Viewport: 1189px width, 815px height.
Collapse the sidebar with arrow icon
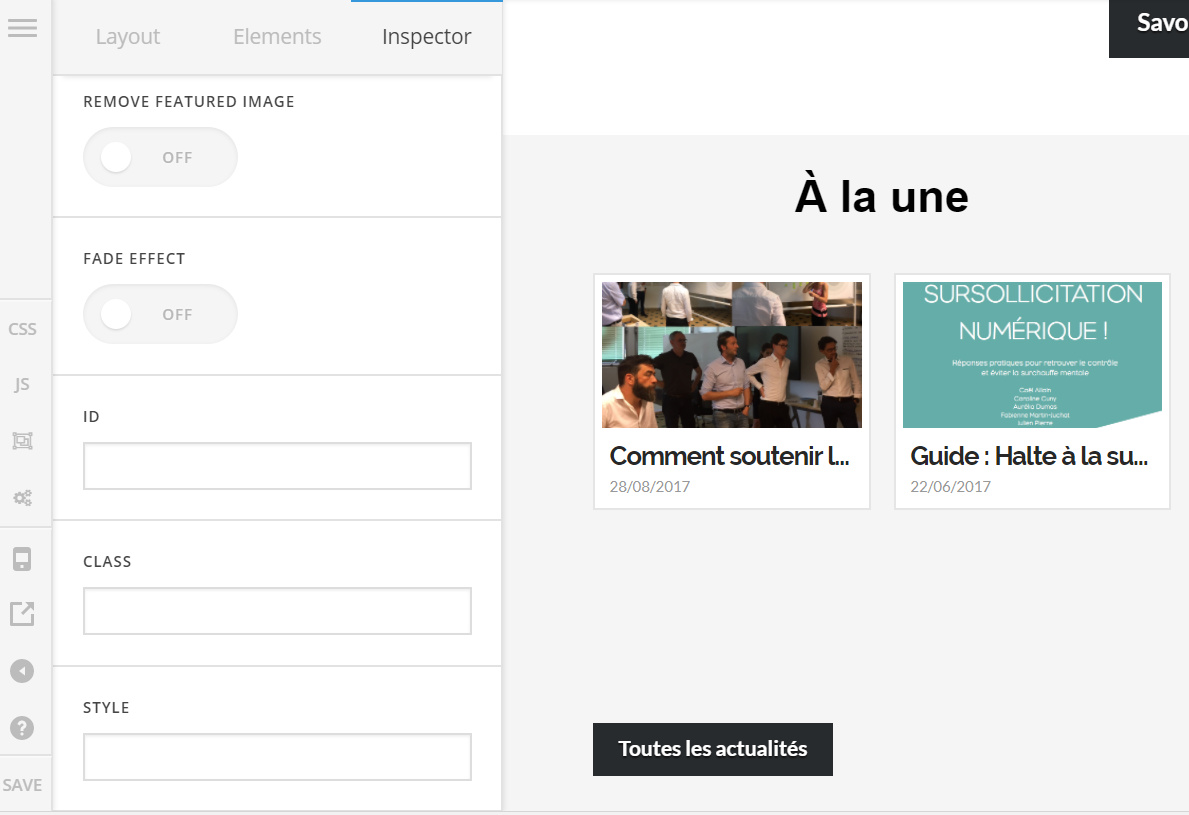22,671
